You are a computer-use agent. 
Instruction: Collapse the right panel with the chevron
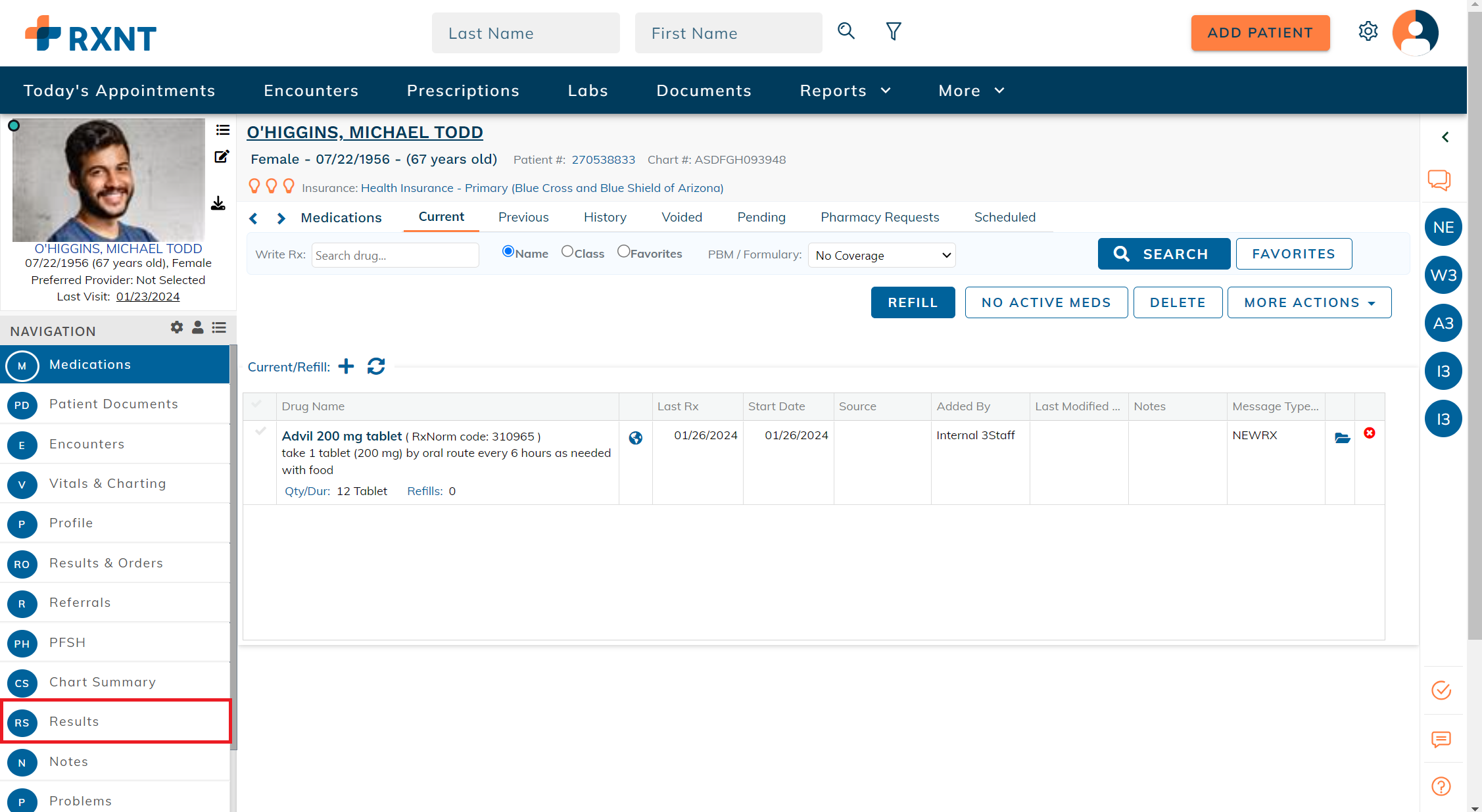1445,137
